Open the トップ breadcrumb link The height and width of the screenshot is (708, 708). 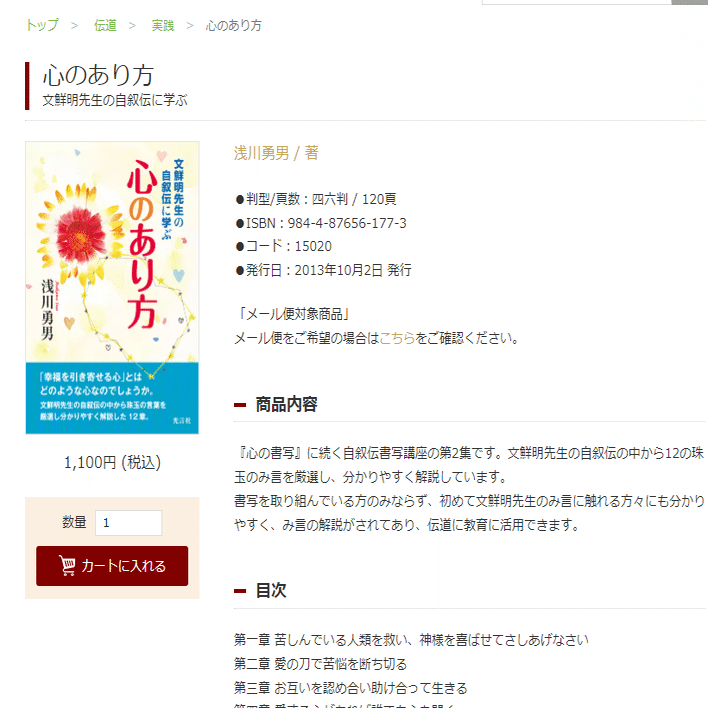pyautogui.click(x=42, y=25)
